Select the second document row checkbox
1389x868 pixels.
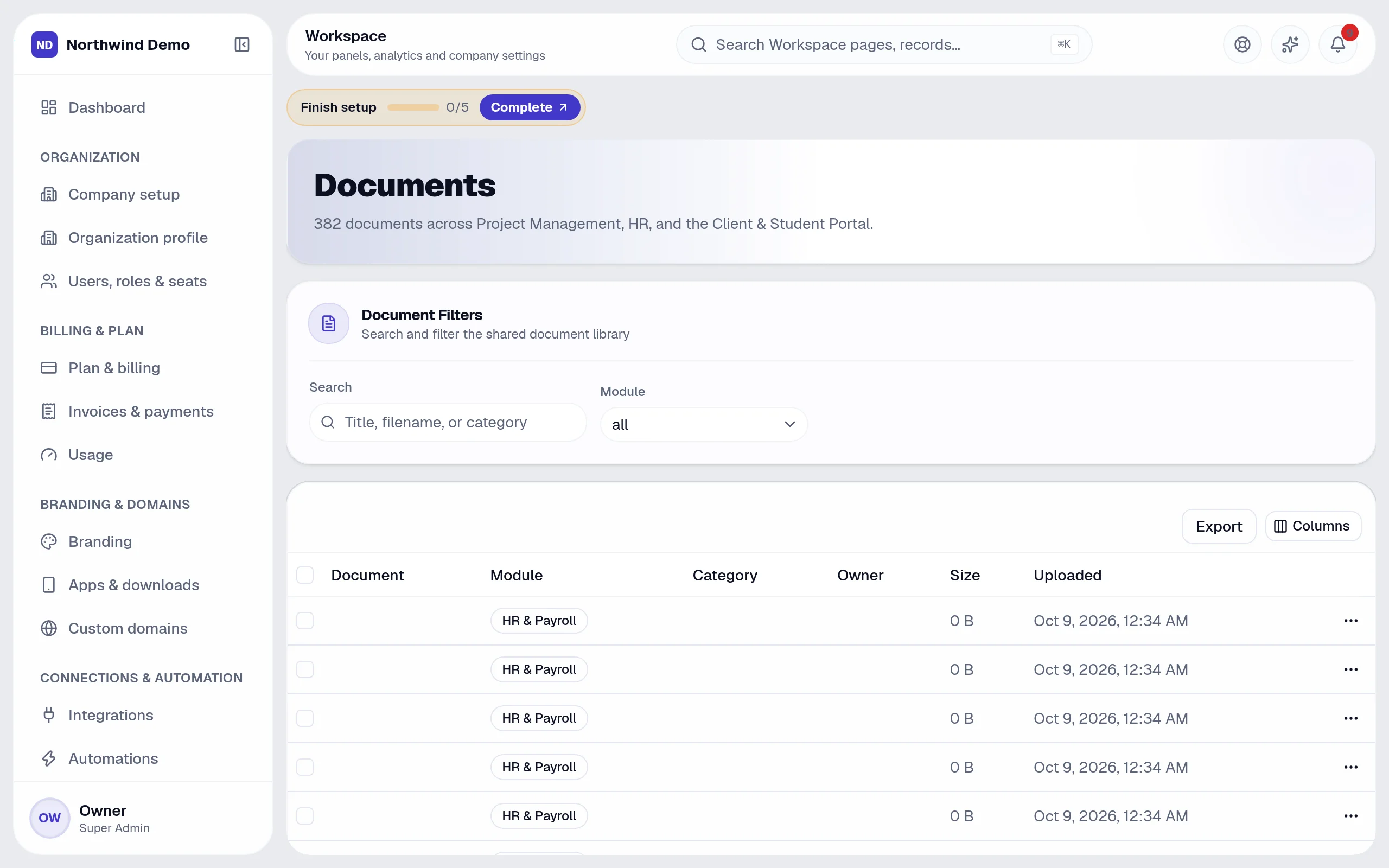(x=305, y=669)
